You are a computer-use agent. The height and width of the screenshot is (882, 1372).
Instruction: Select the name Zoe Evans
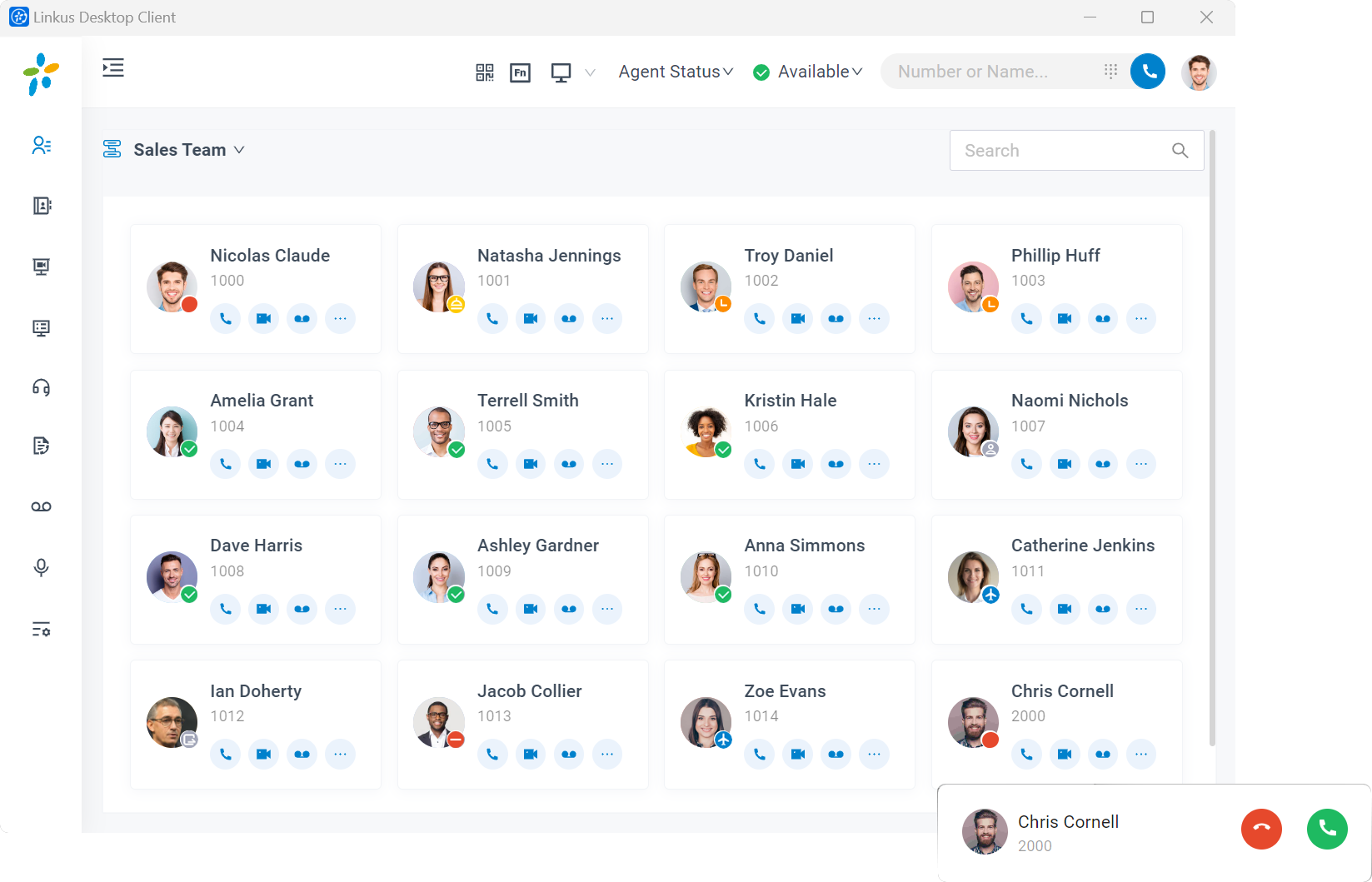(785, 691)
